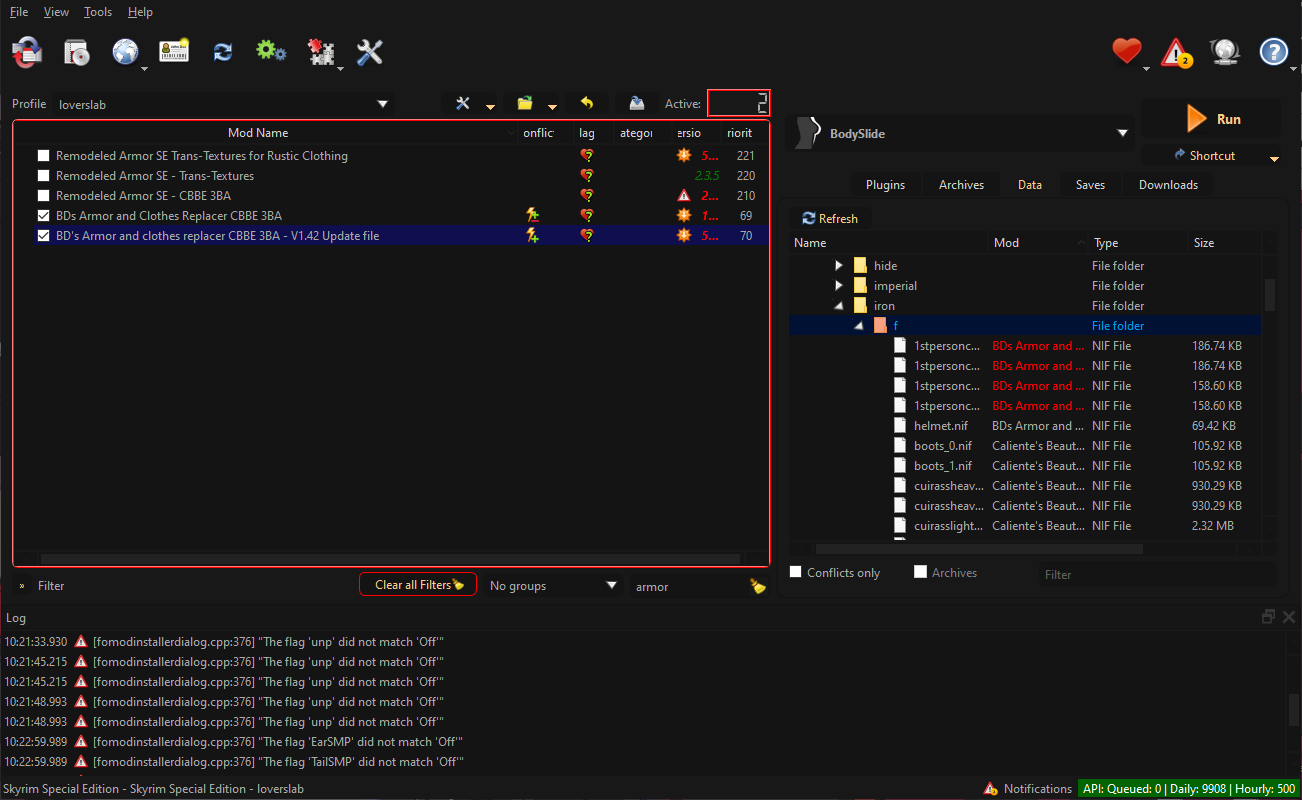Click the Refresh button in Data tab
The image size is (1302, 800).
click(831, 219)
